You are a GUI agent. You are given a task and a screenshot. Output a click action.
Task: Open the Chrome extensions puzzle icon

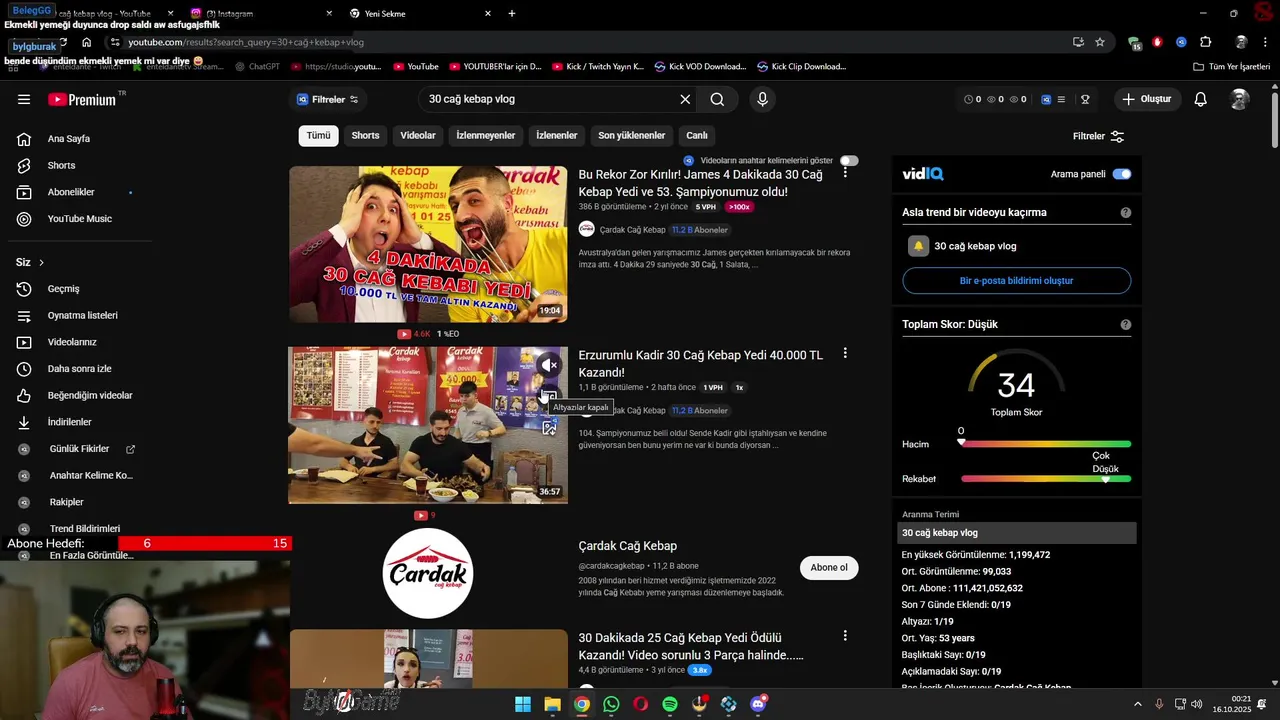click(x=1205, y=42)
